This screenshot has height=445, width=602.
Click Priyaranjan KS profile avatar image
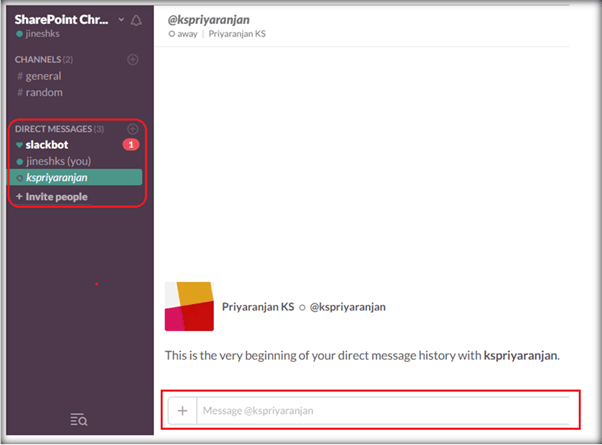tap(189, 306)
